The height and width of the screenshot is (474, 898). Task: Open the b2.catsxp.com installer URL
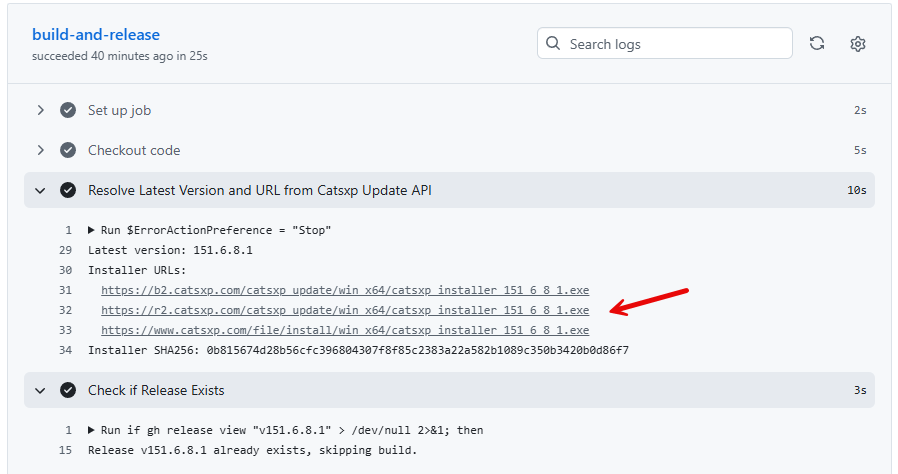345,290
